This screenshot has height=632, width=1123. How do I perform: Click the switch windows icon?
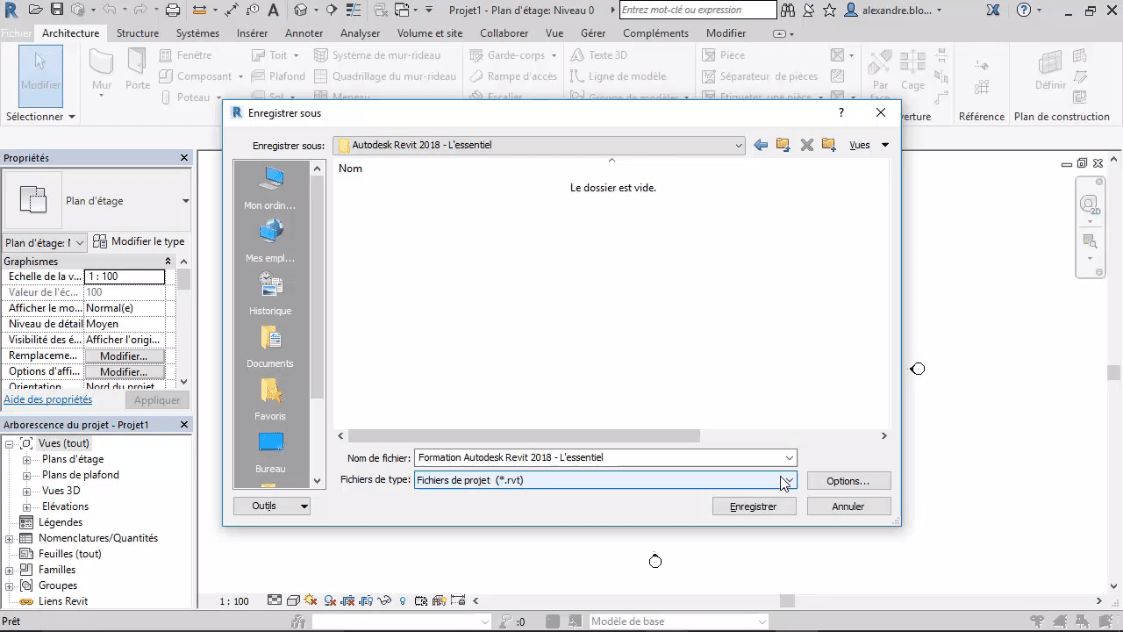(403, 10)
